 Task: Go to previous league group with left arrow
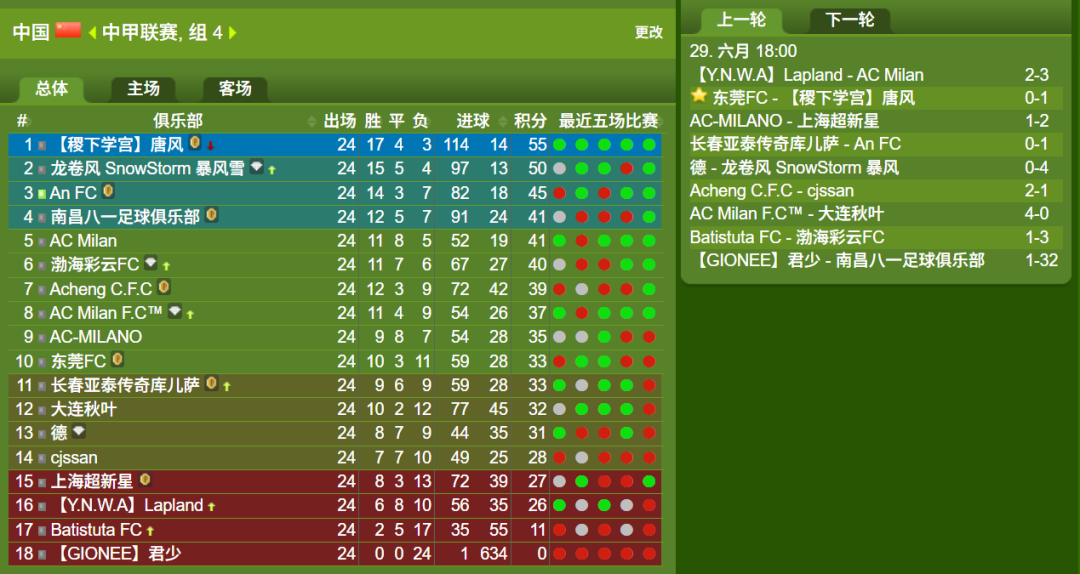pyautogui.click(x=92, y=32)
